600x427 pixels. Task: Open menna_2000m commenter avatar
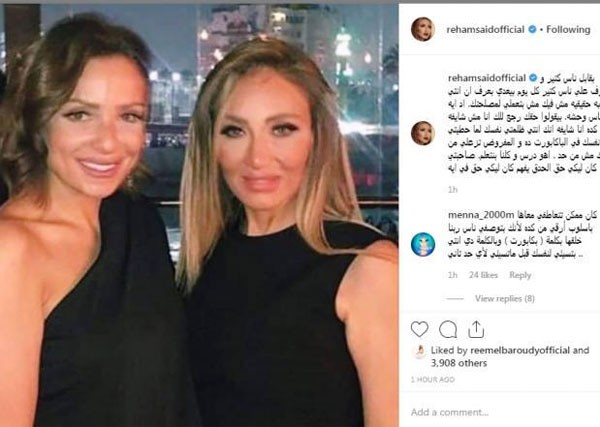pyautogui.click(x=423, y=244)
